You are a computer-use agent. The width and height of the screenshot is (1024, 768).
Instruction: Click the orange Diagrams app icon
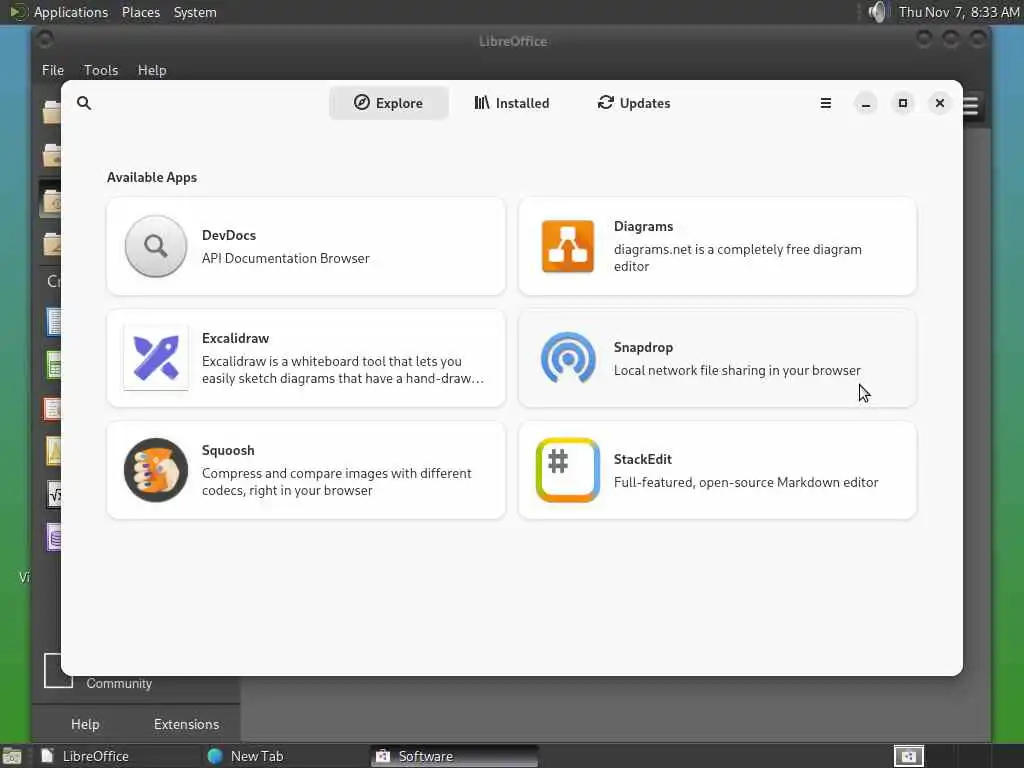(x=568, y=246)
